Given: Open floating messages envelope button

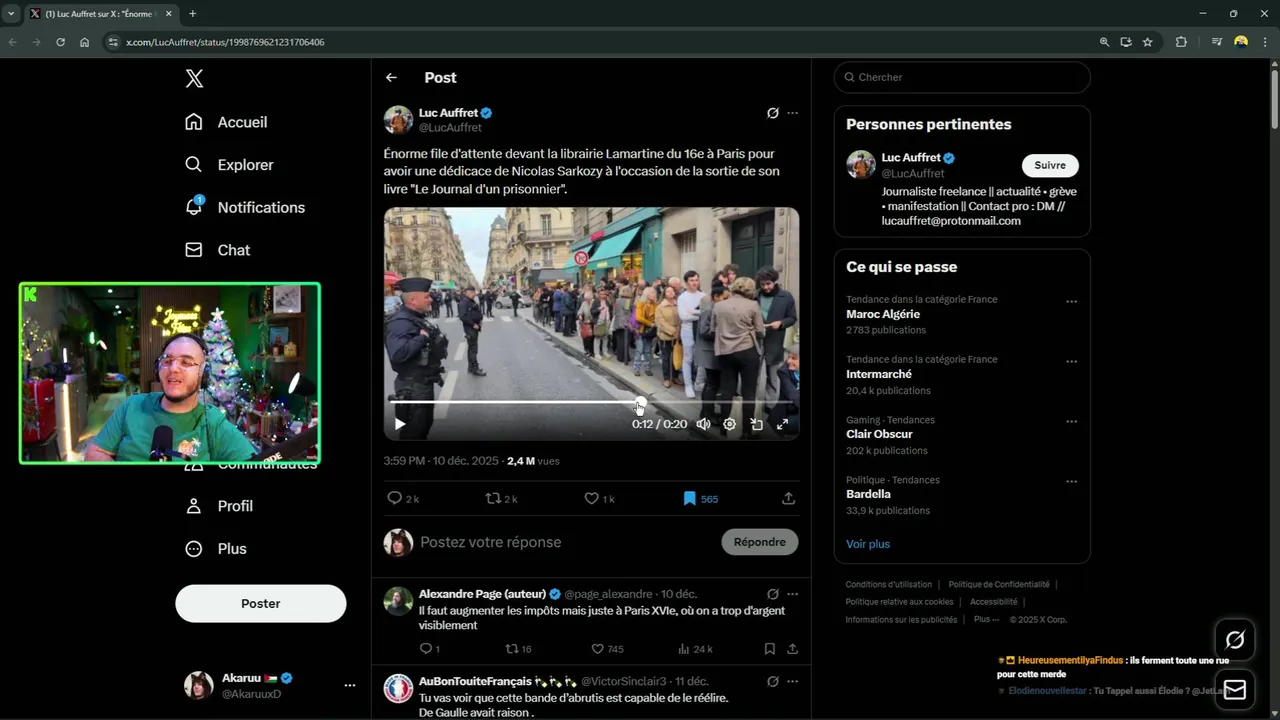Looking at the screenshot, I should [x=1235, y=690].
